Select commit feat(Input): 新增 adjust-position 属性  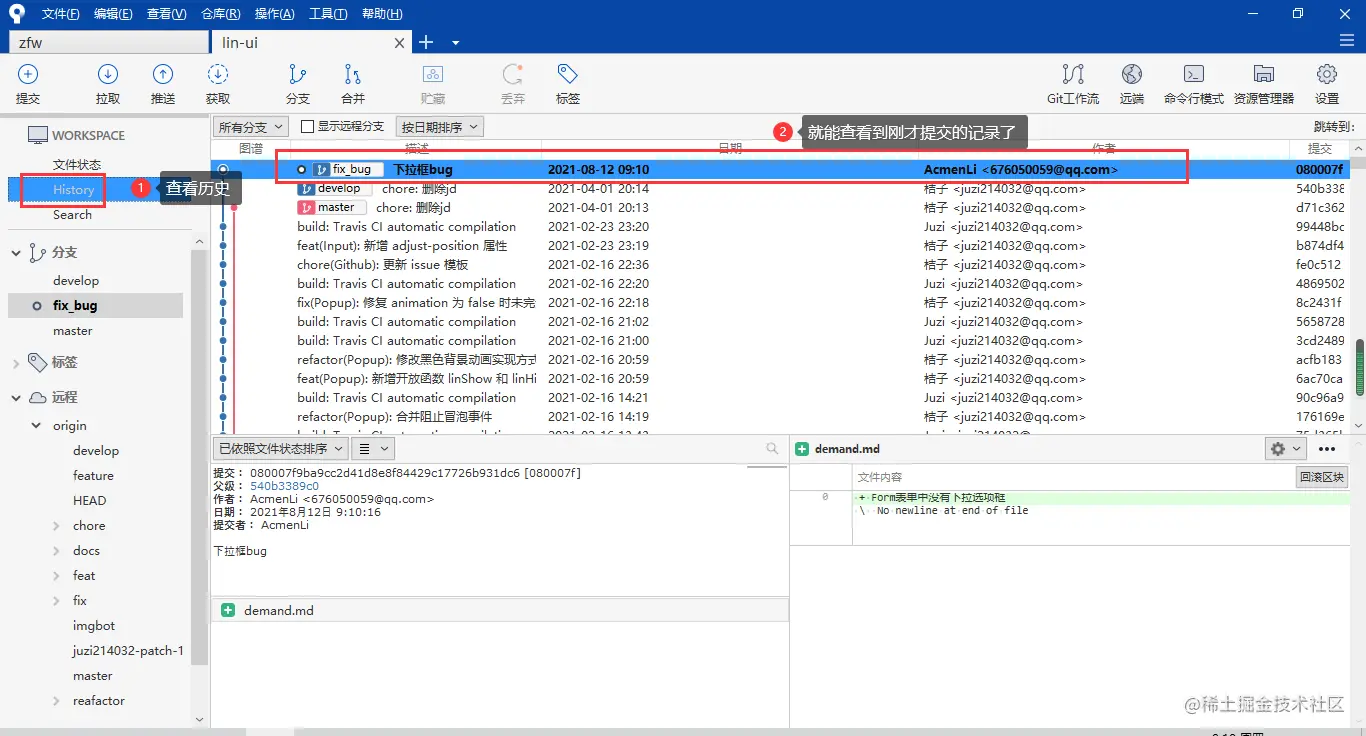coord(780,246)
